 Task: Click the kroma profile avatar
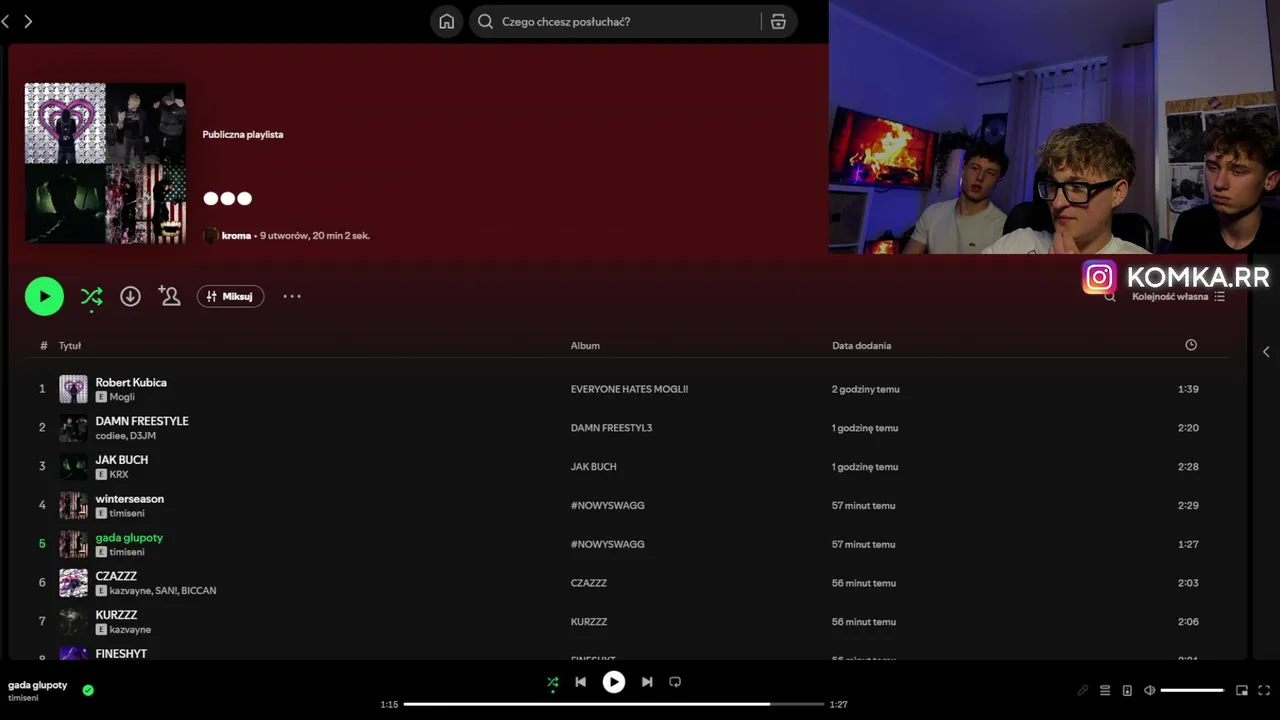coord(210,236)
